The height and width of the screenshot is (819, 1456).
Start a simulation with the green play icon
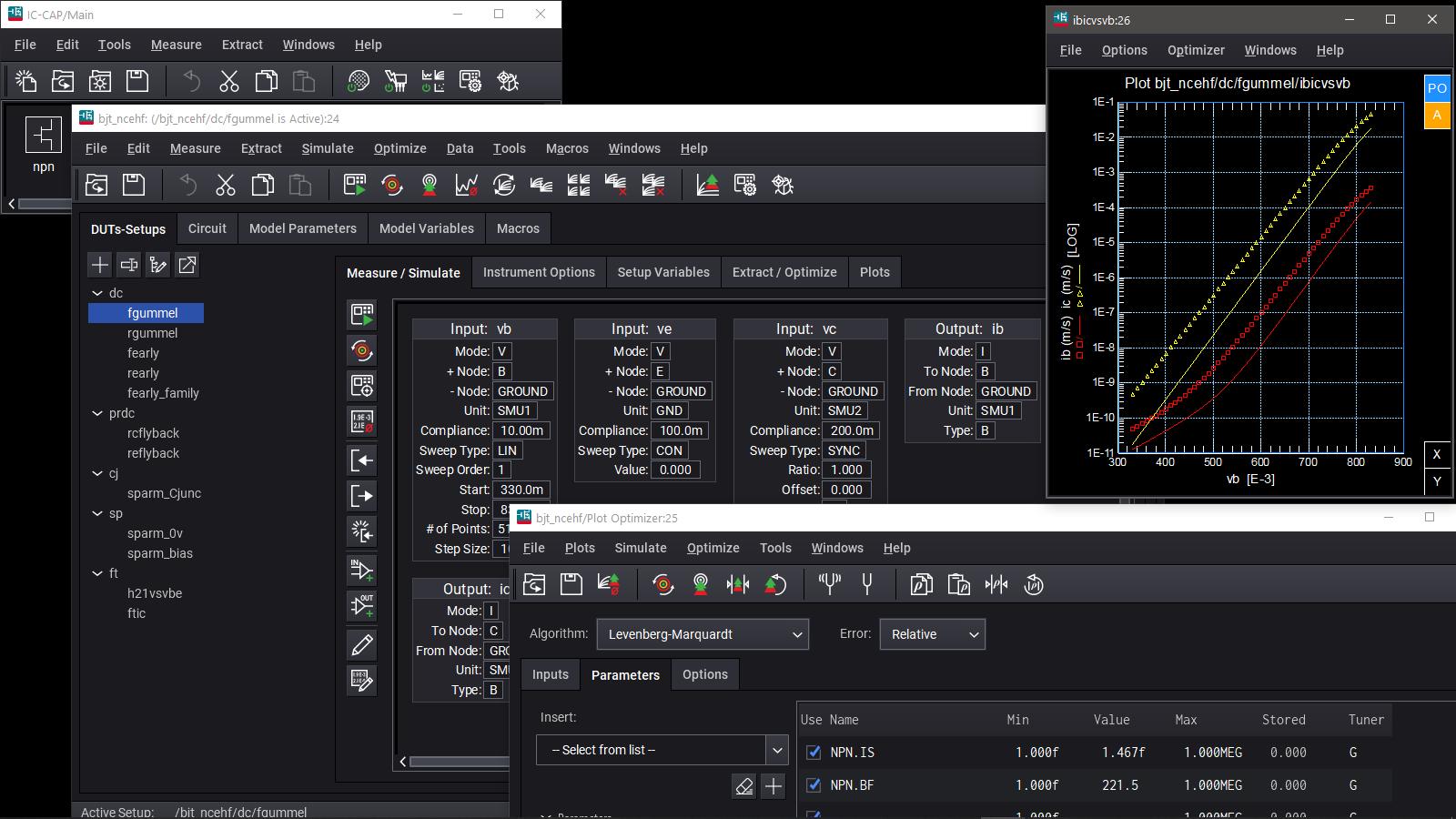coord(355,185)
